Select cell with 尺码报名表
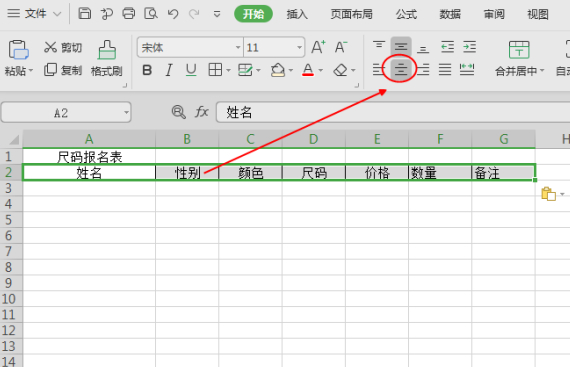 (x=89, y=157)
